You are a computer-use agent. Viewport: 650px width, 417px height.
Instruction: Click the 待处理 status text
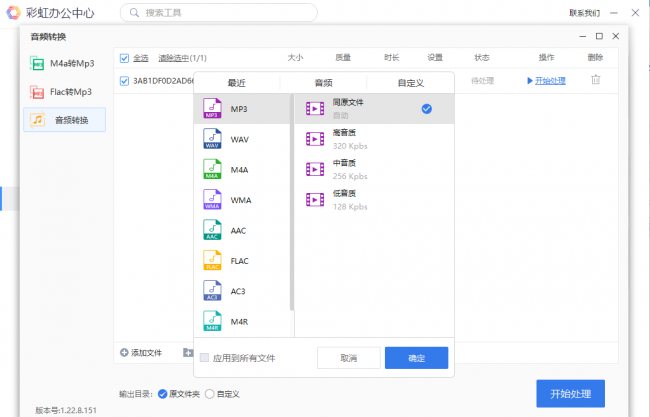pos(483,80)
